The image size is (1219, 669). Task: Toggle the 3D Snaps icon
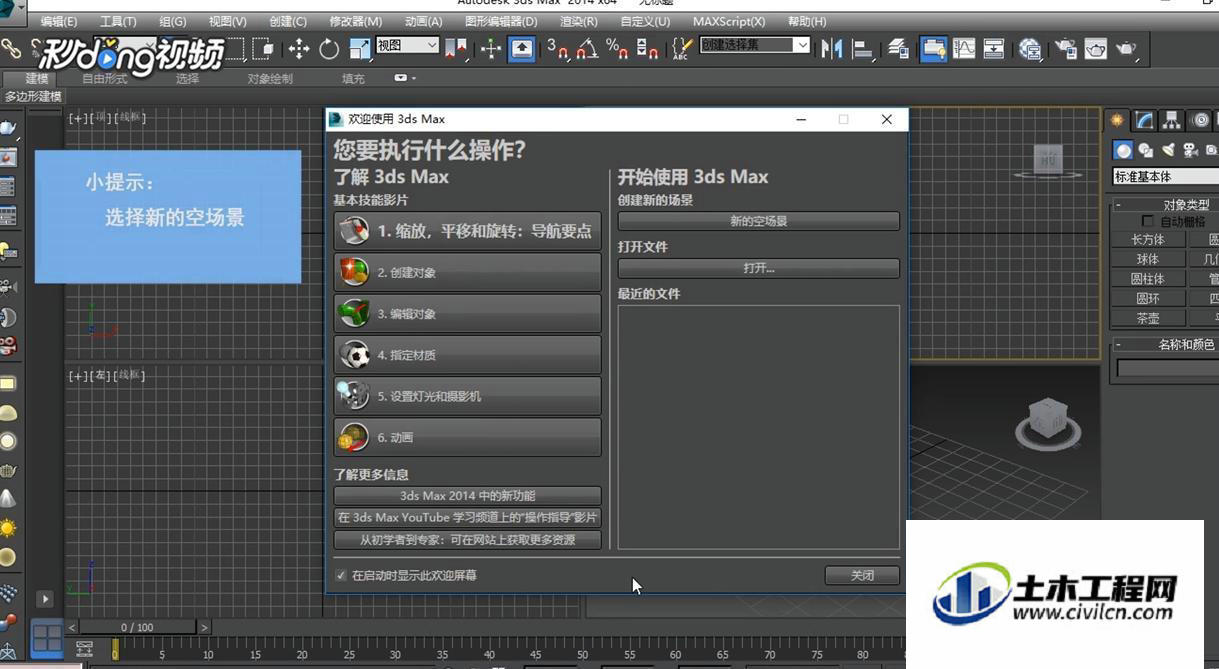tap(557, 48)
